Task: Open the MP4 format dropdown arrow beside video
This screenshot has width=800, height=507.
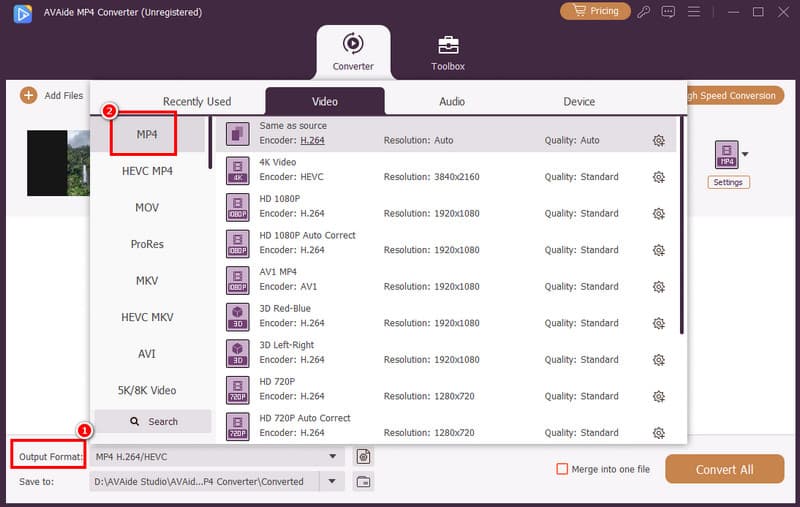Action: pyautogui.click(x=744, y=155)
